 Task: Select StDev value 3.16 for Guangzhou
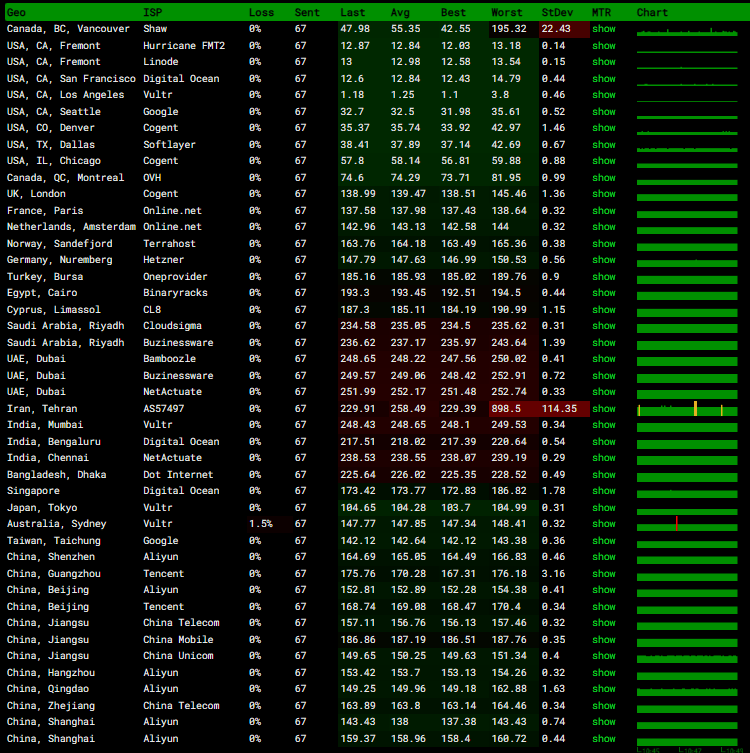click(x=553, y=574)
